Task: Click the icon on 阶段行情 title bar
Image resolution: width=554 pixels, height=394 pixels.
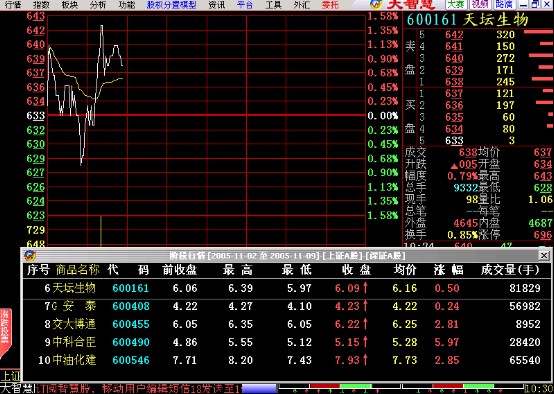Action: tap(30, 255)
